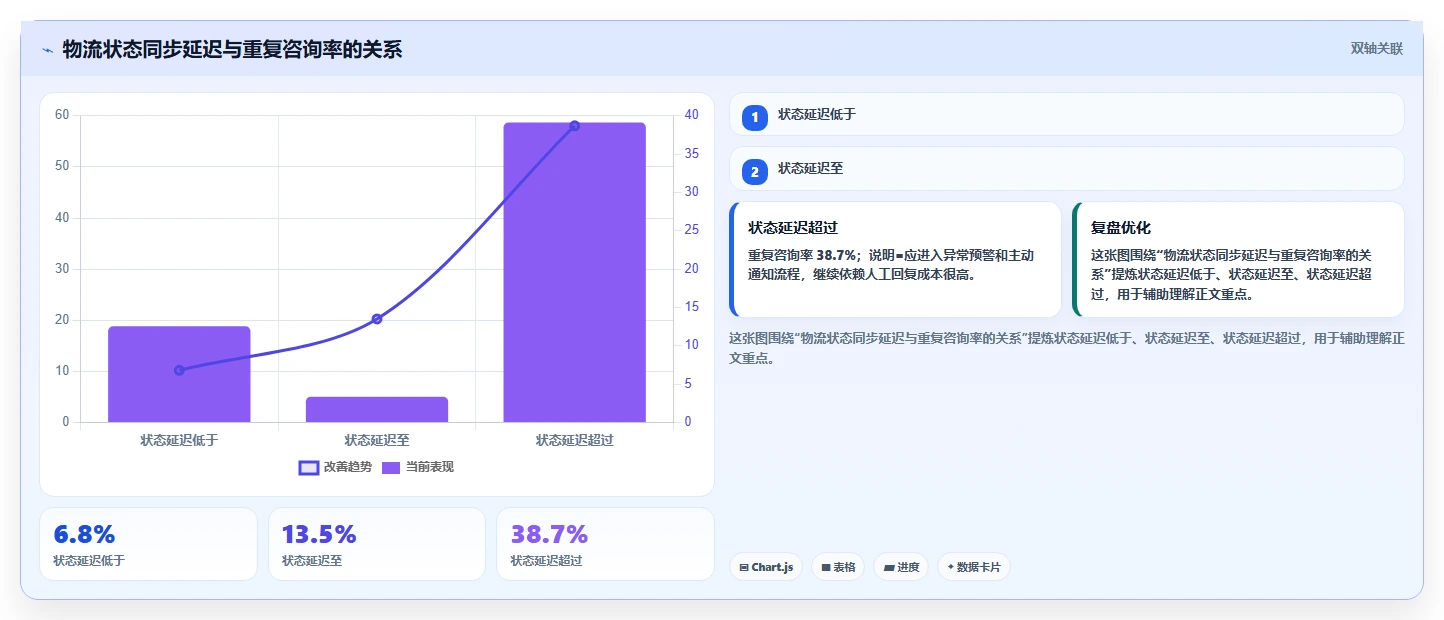The height and width of the screenshot is (620, 1444).
Task: Open list row 状态延迟低于
Action: [1067, 114]
